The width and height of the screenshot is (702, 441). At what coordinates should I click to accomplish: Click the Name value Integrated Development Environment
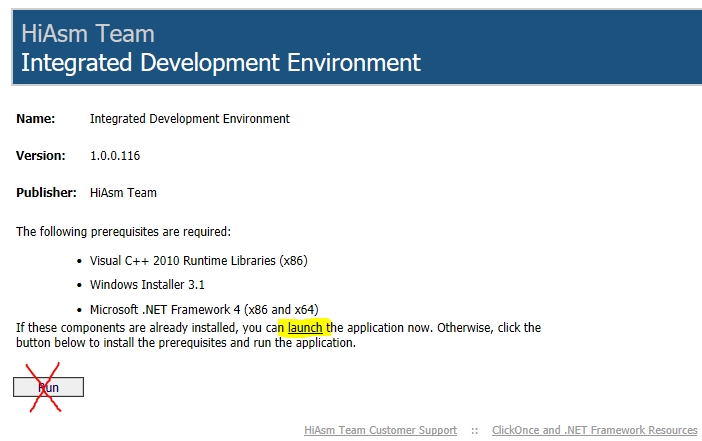coord(190,119)
